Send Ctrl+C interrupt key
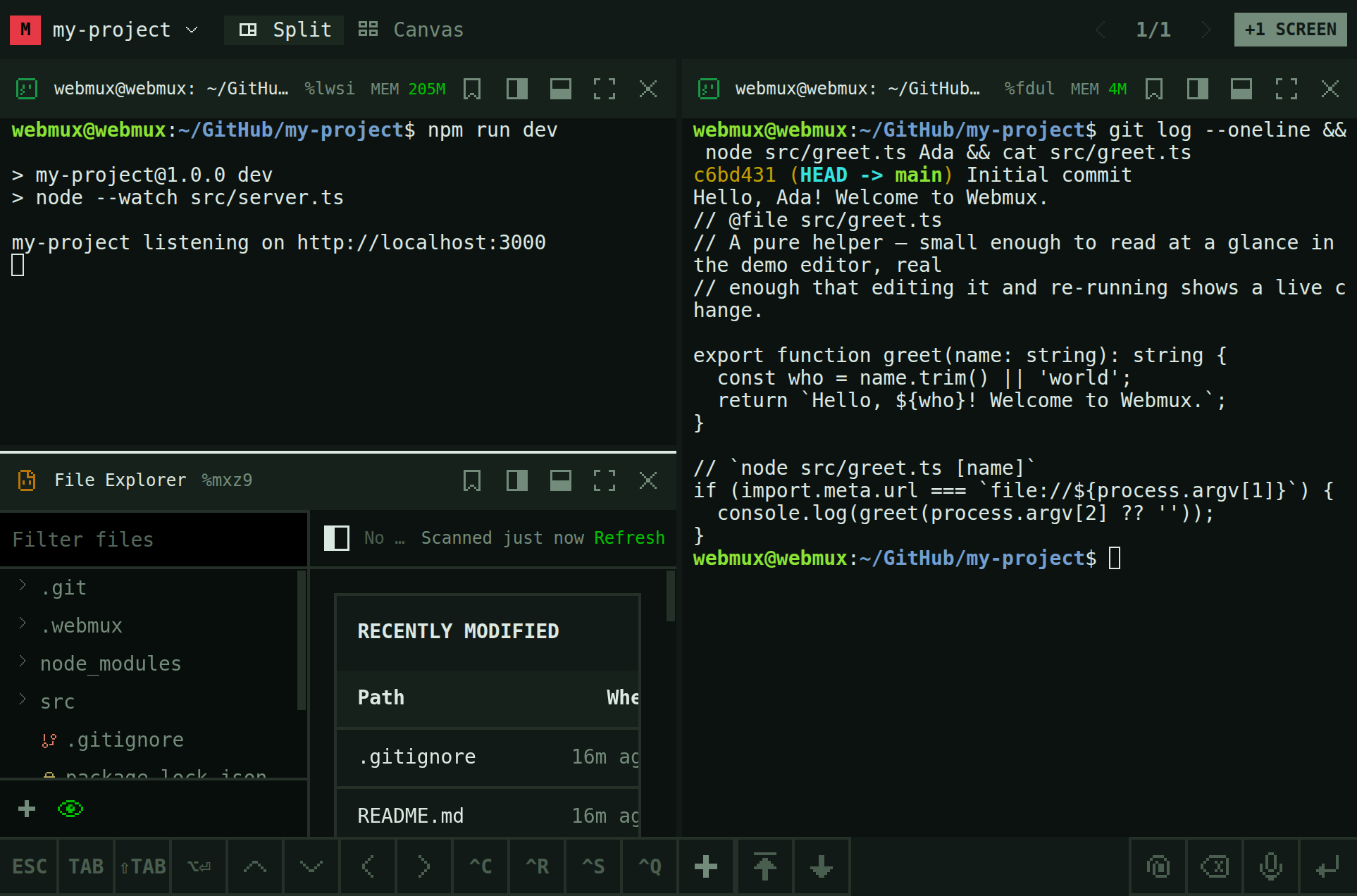Image resolution: width=1357 pixels, height=896 pixels. (x=481, y=866)
